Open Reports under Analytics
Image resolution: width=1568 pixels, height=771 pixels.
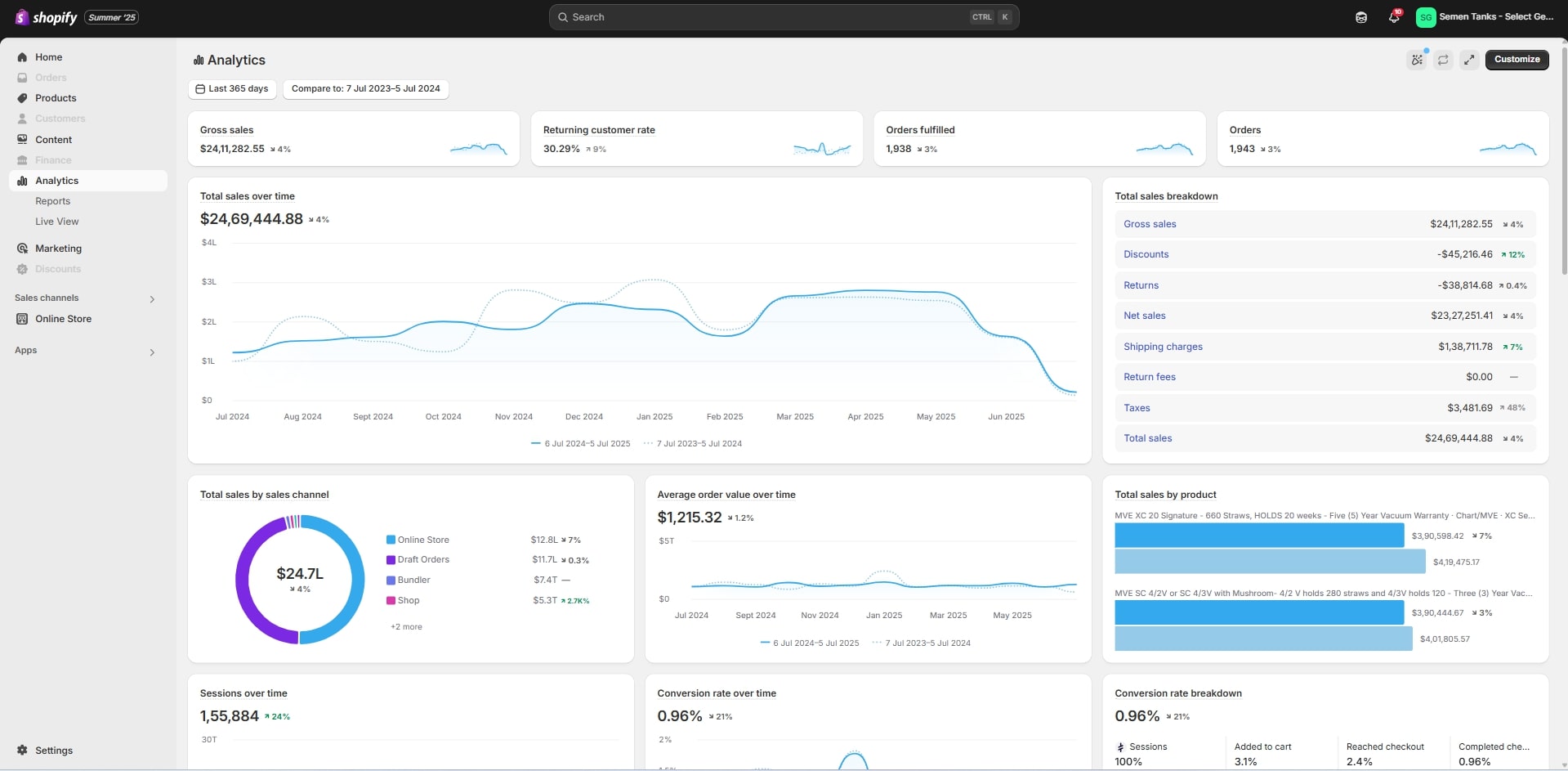(52, 201)
